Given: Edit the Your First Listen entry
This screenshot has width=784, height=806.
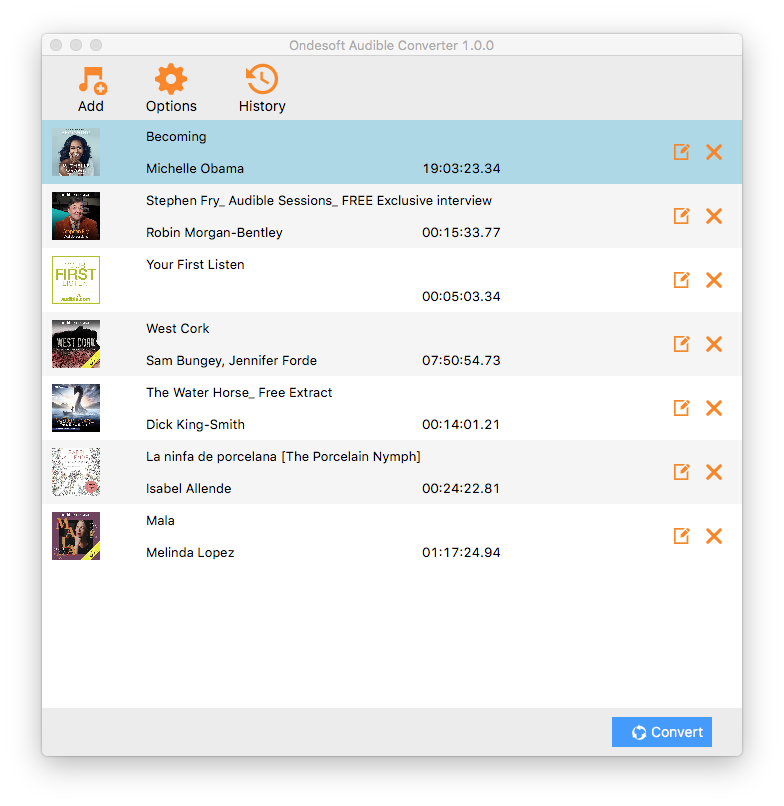Looking at the screenshot, I should coord(681,280).
